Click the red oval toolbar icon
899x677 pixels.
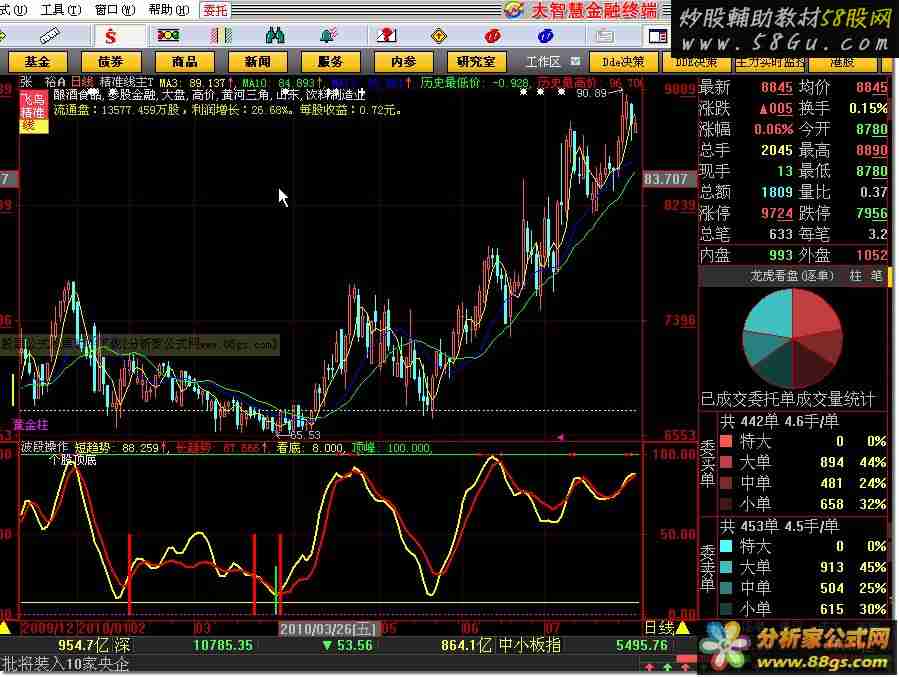pyautogui.click(x=493, y=37)
